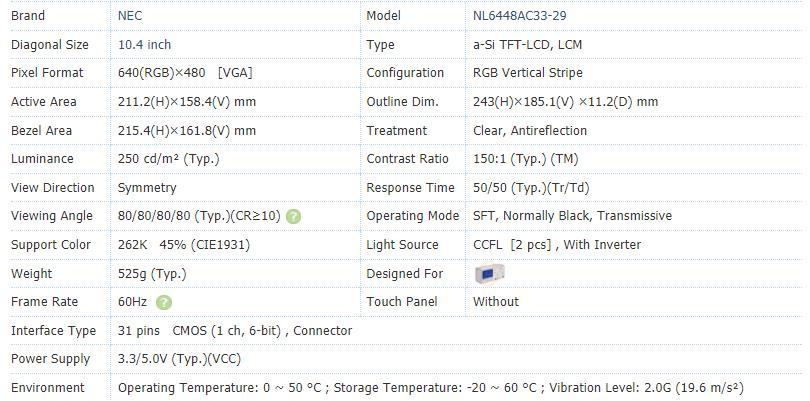The image size is (810, 401).
Task: Click the green help icon beside Viewing Angle
Action: pos(293,217)
